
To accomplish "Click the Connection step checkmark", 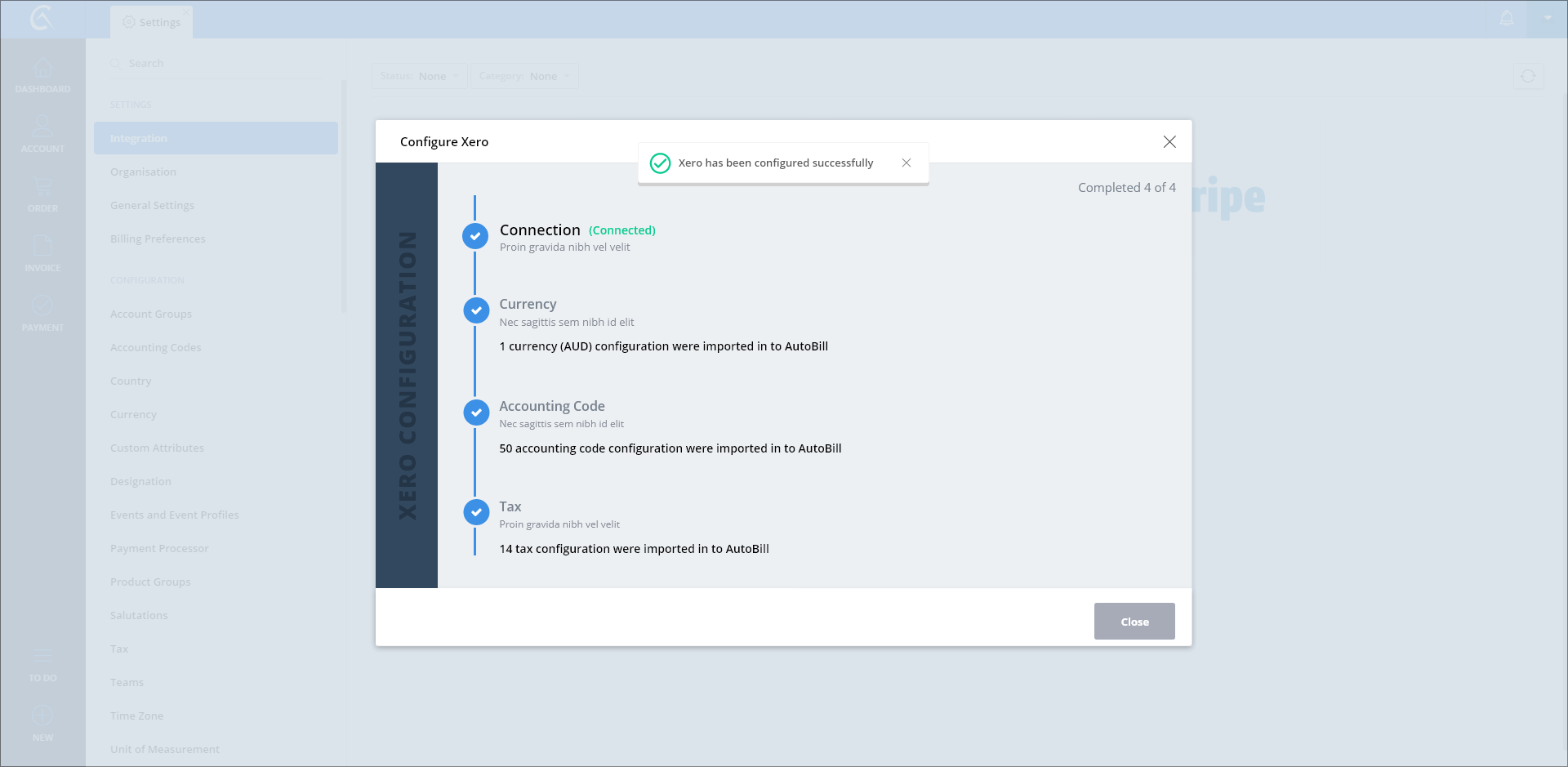I will click(475, 236).
